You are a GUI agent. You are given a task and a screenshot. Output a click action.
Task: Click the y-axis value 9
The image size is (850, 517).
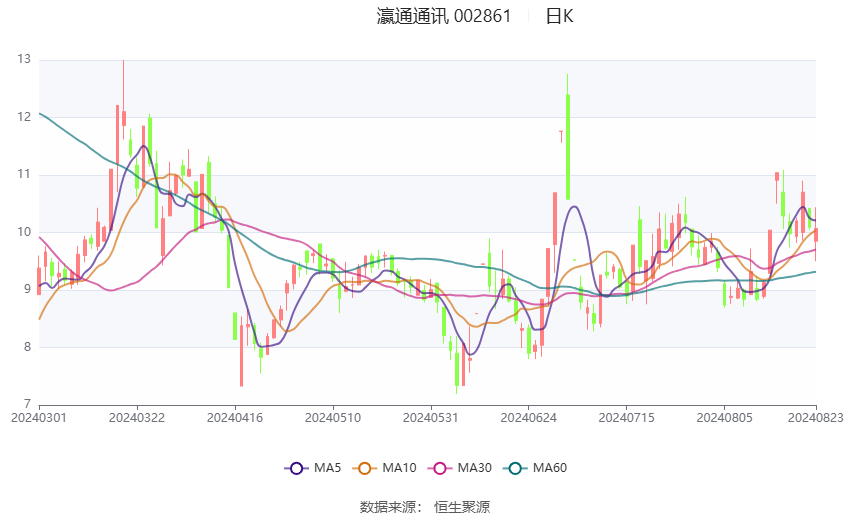tap(27, 289)
